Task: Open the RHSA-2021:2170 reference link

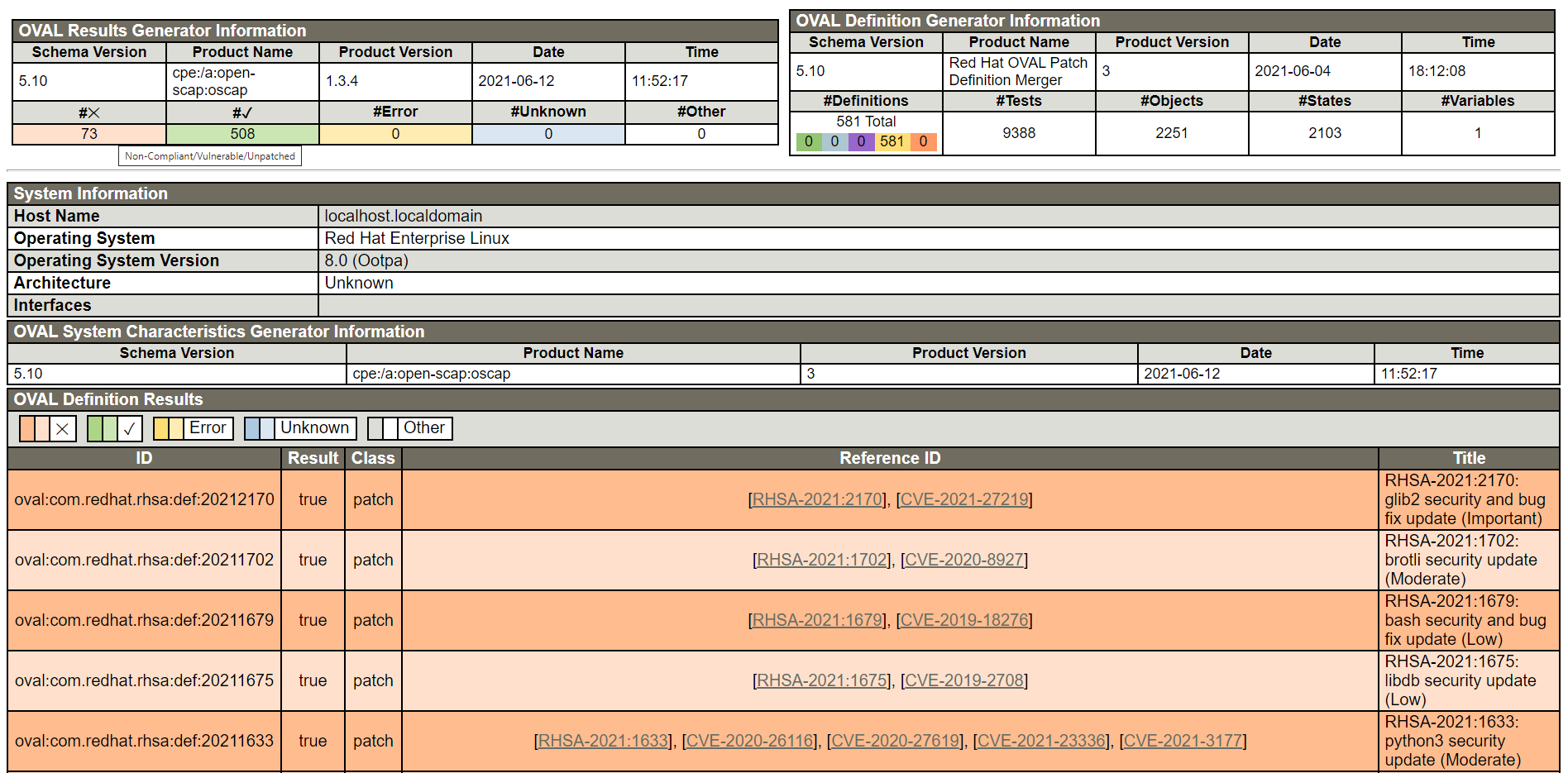Action: pos(818,499)
